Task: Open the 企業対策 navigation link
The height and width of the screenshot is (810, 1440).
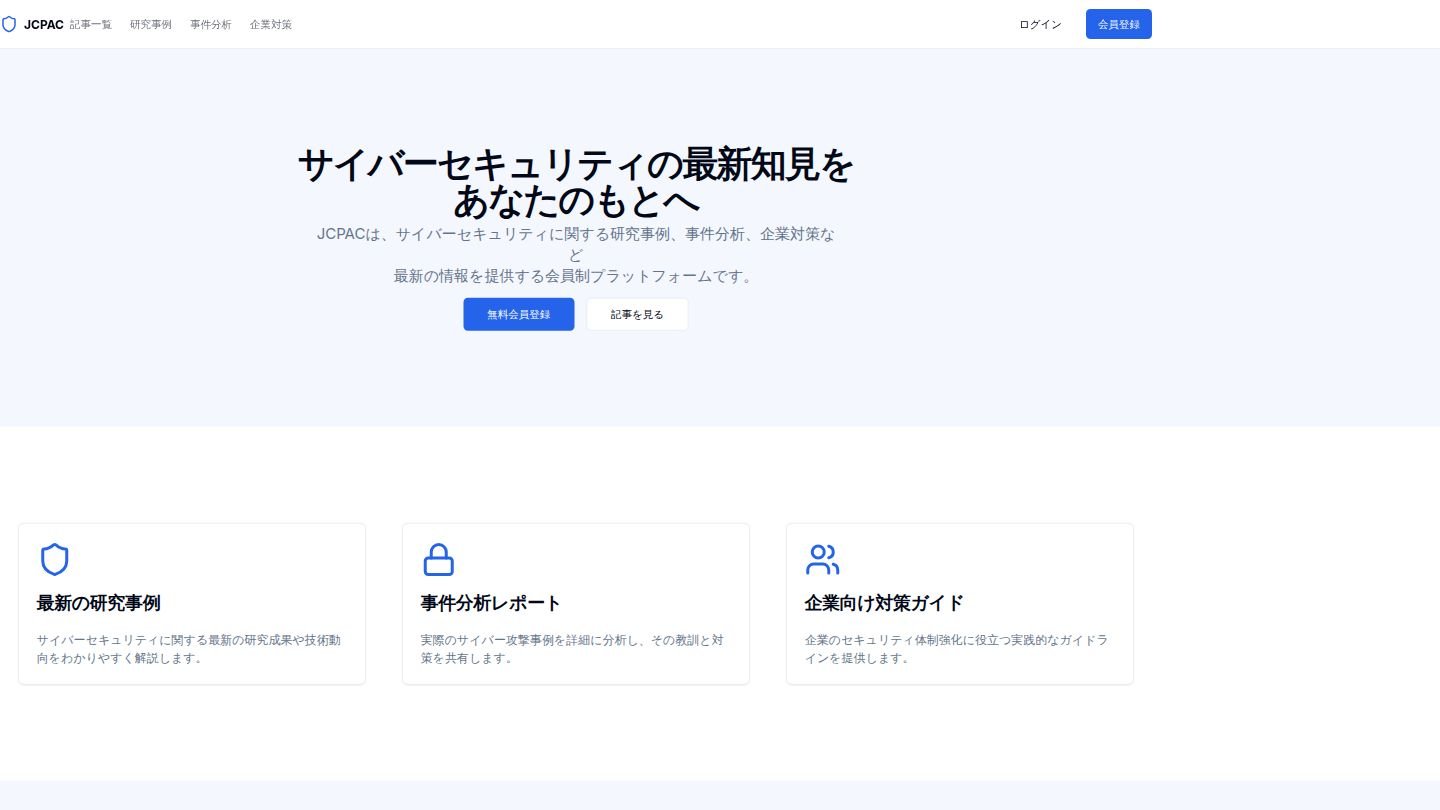Action: tap(271, 24)
